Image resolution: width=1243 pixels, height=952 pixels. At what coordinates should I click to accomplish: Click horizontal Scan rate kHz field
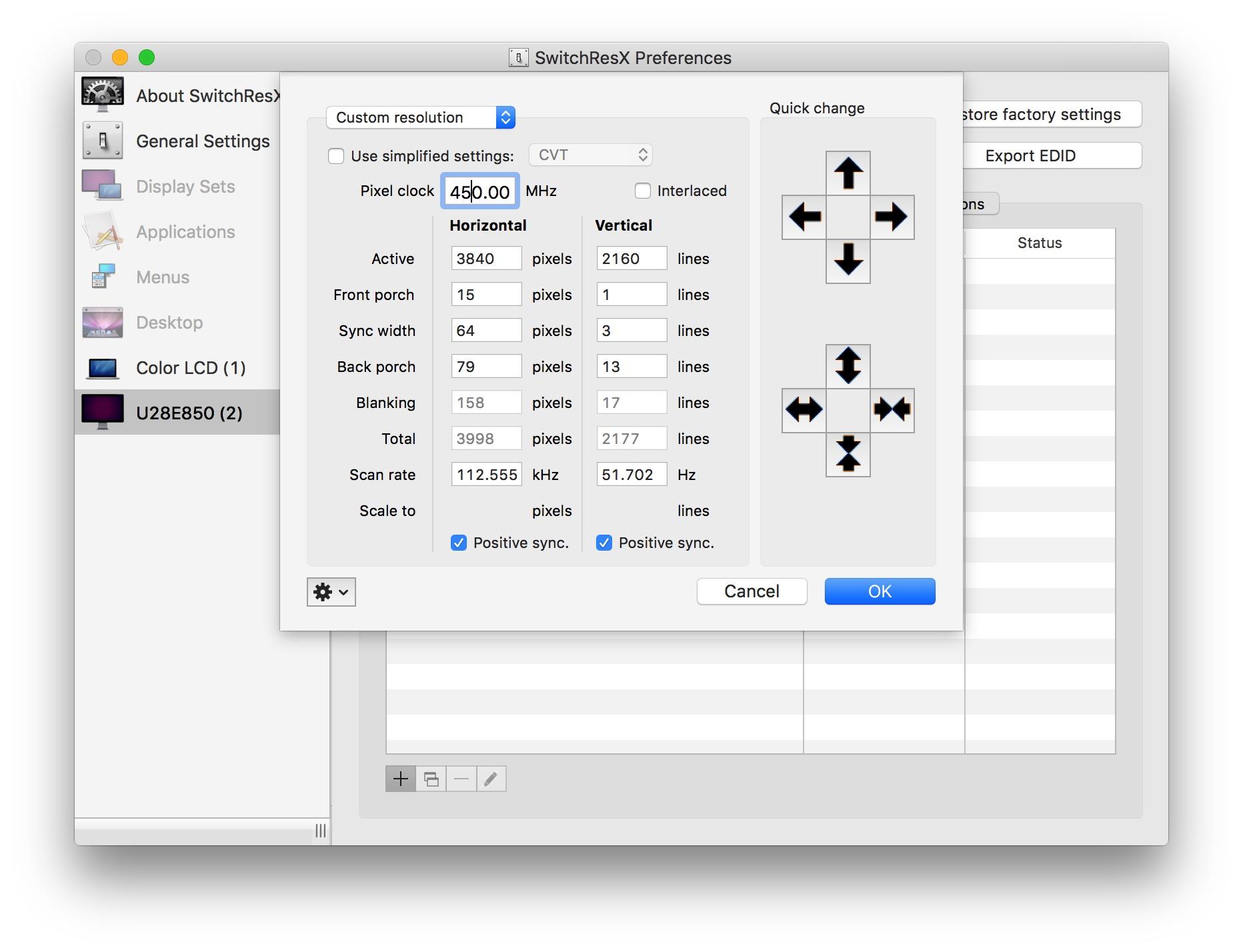click(x=487, y=475)
